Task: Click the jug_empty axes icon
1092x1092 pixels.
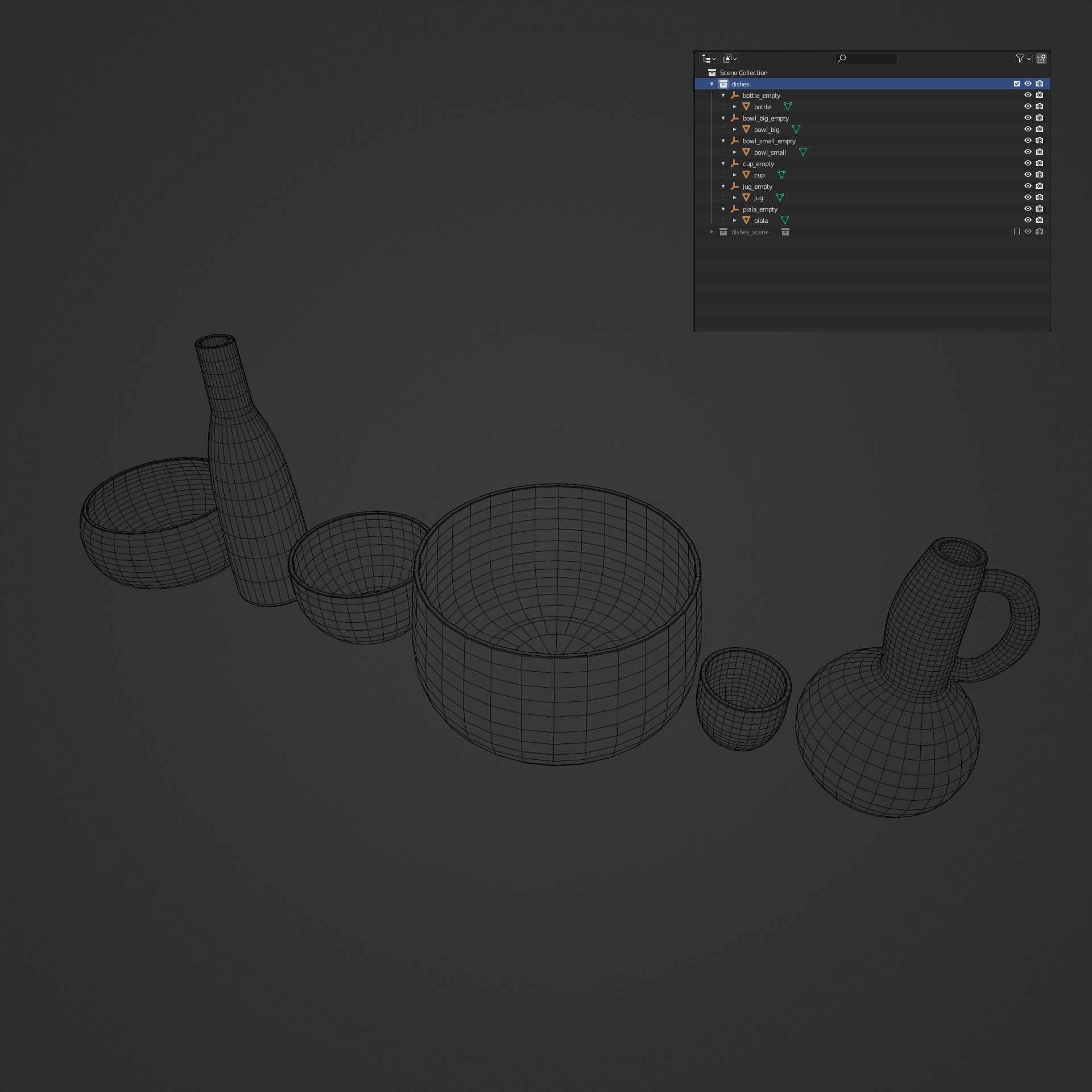Action: tap(735, 186)
